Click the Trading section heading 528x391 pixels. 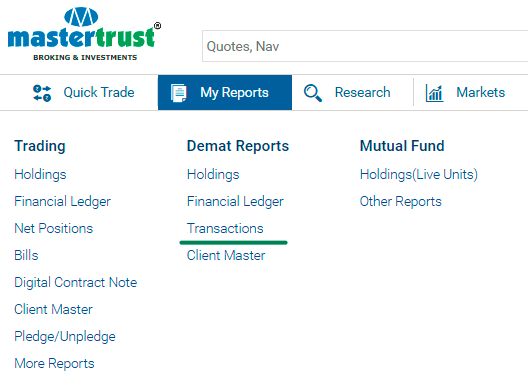pos(40,146)
